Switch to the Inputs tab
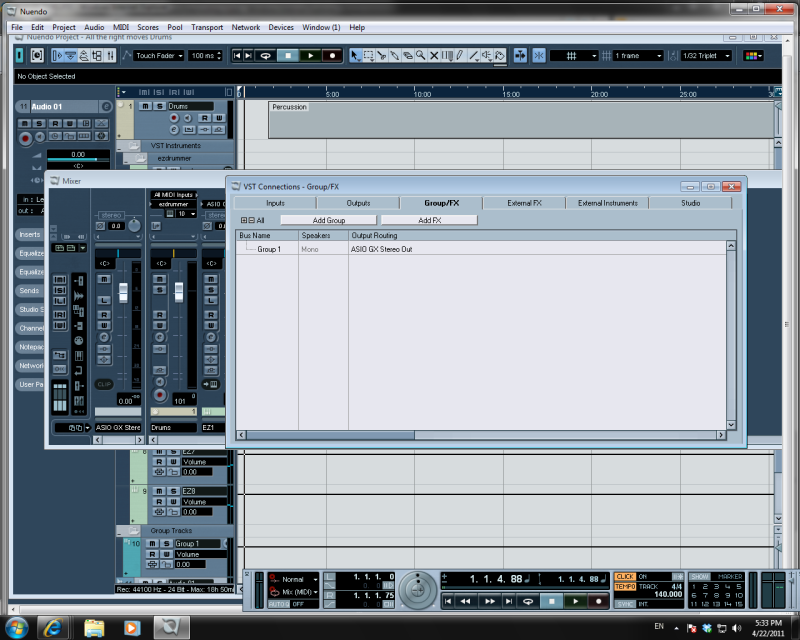 point(276,203)
